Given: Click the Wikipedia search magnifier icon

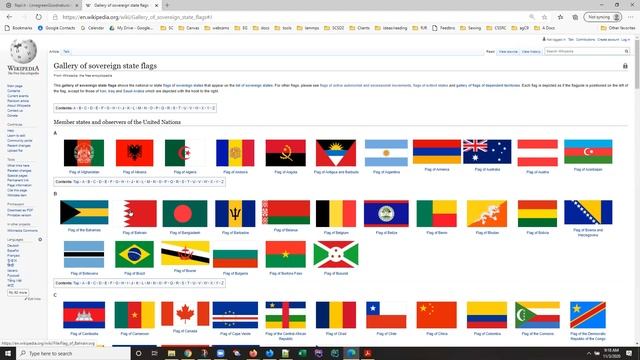Looking at the screenshot, I should point(626,51).
